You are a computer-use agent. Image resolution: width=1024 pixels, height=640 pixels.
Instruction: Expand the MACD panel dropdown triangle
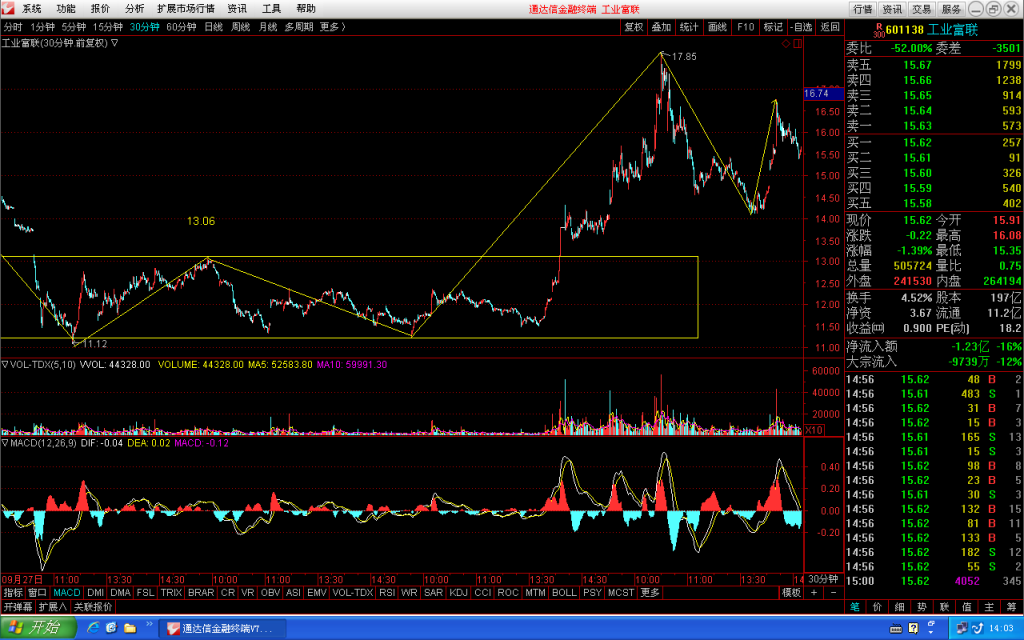click(5, 443)
